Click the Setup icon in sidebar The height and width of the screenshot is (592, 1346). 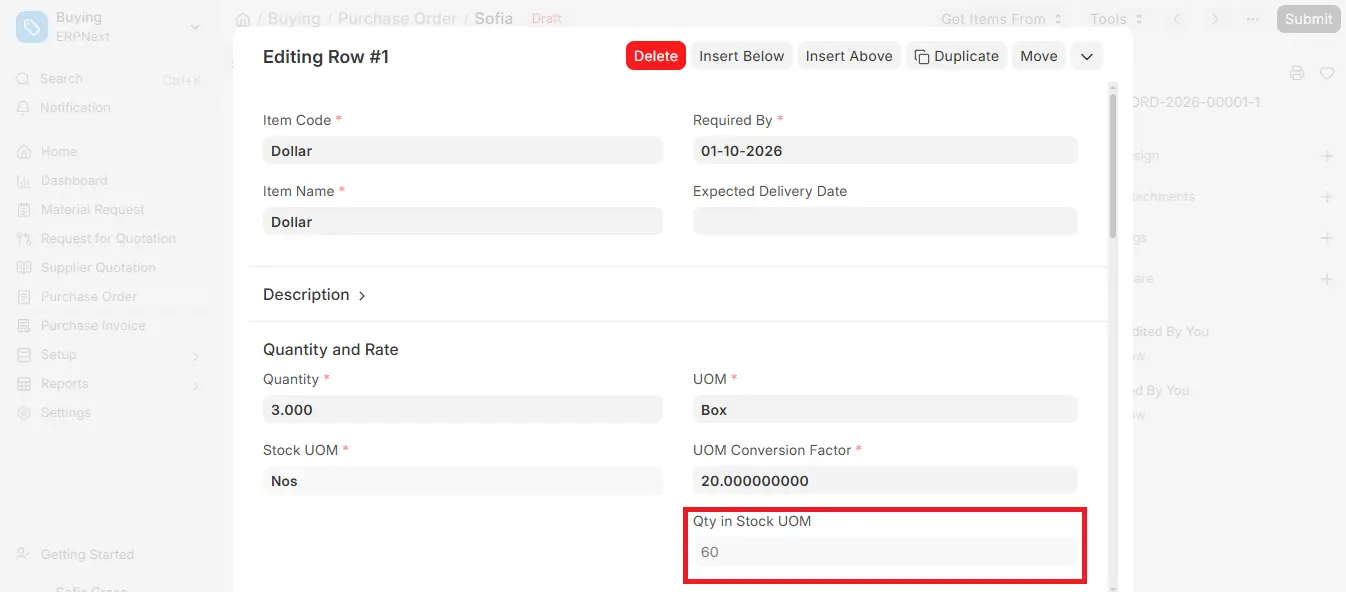click(x=23, y=355)
